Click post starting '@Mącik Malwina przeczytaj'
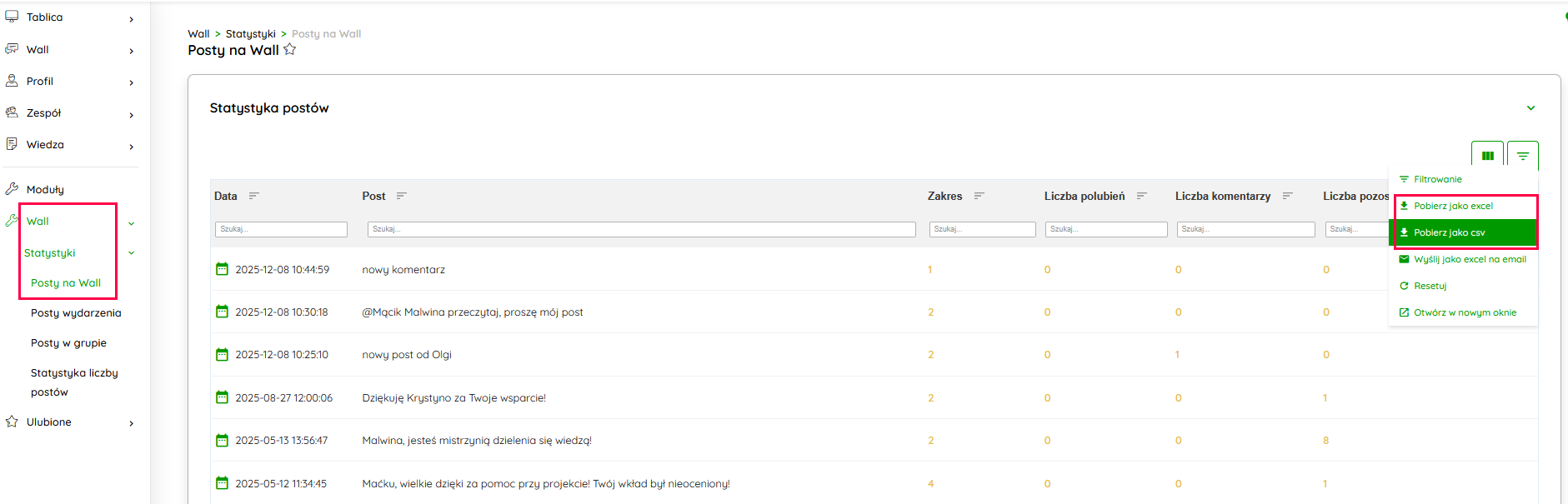This screenshot has width=1568, height=504. 473,312
